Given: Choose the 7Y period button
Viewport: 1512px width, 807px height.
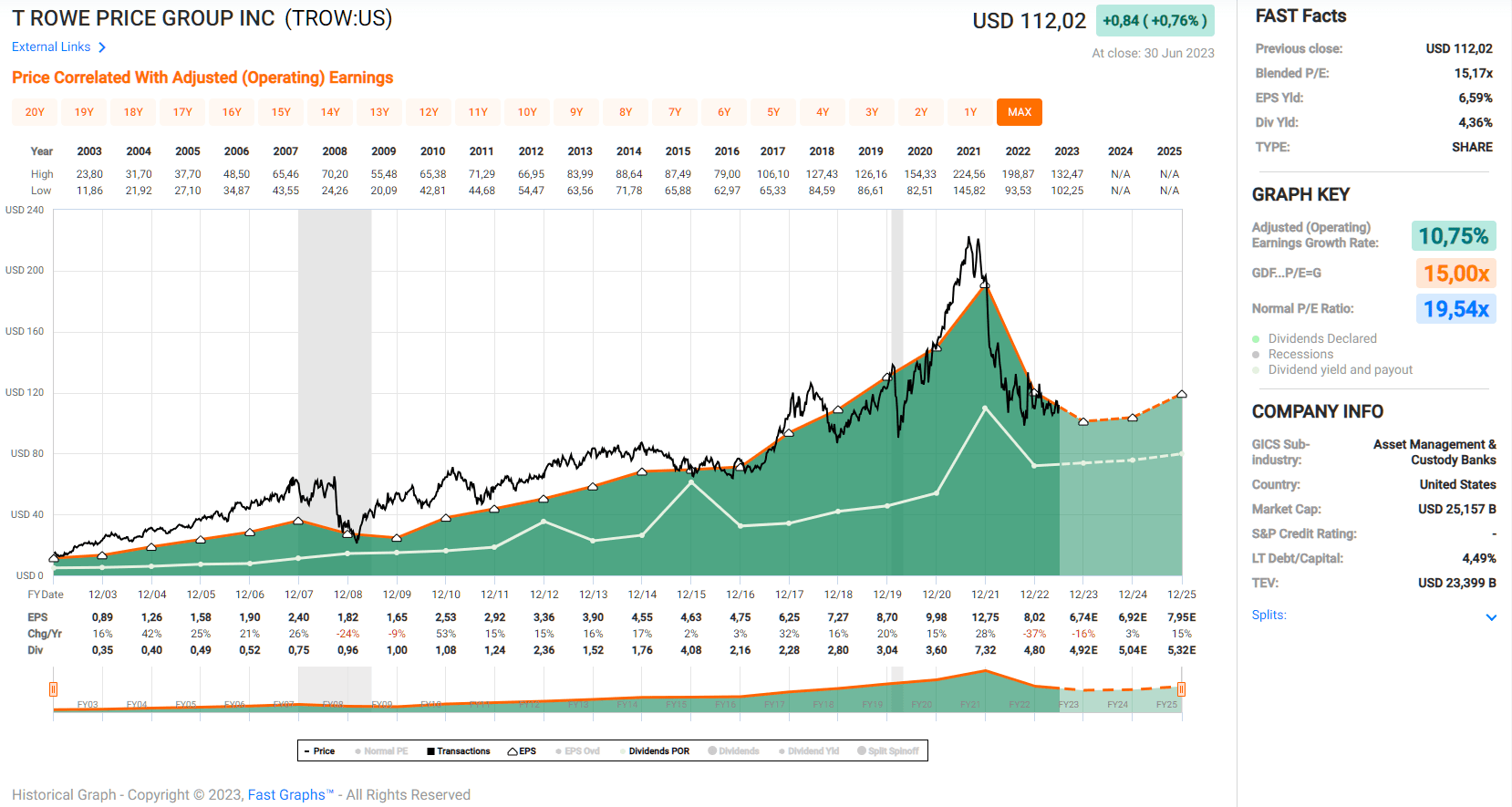Looking at the screenshot, I should coord(675,112).
